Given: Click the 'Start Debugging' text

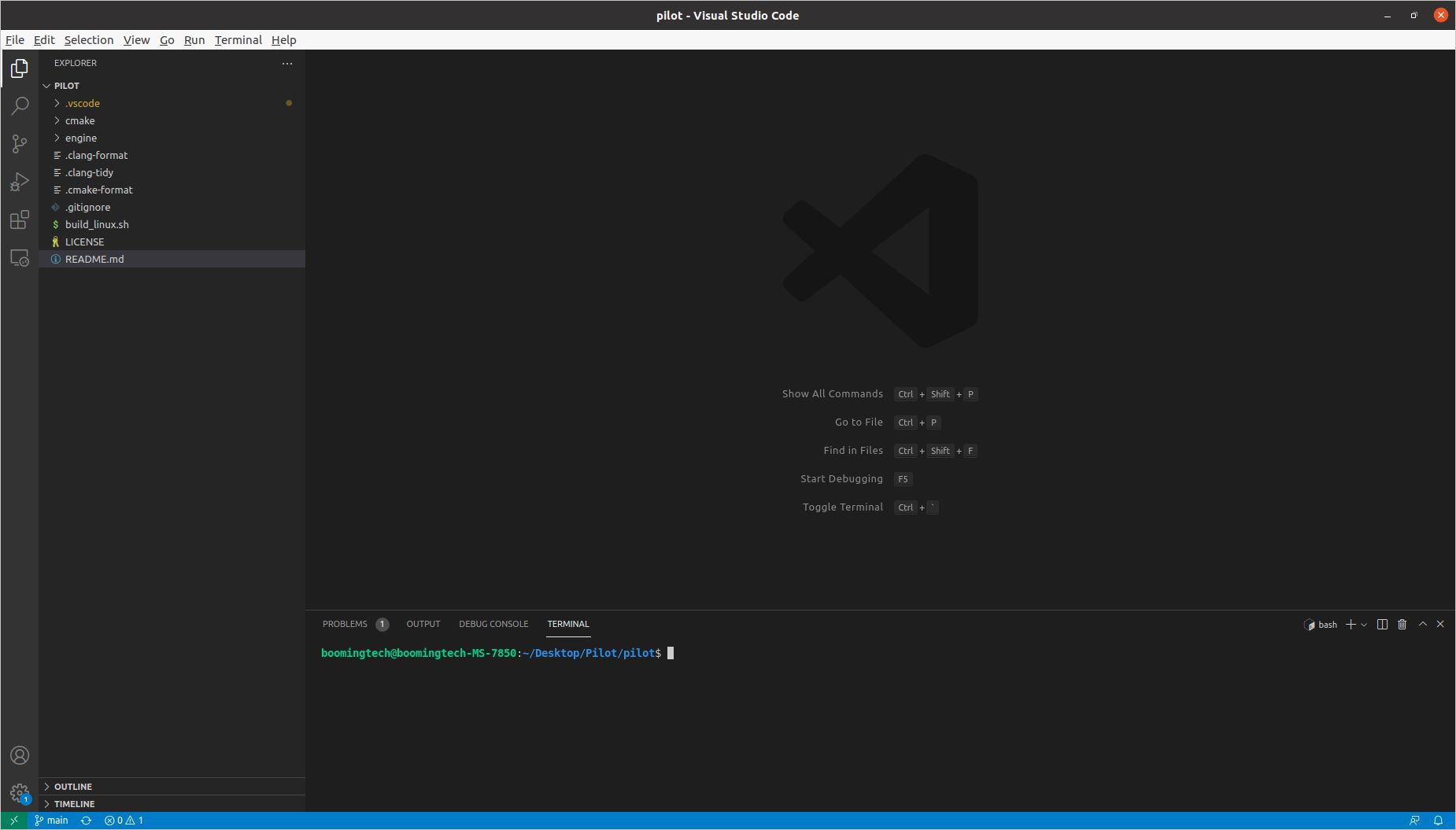Looking at the screenshot, I should pos(841,479).
